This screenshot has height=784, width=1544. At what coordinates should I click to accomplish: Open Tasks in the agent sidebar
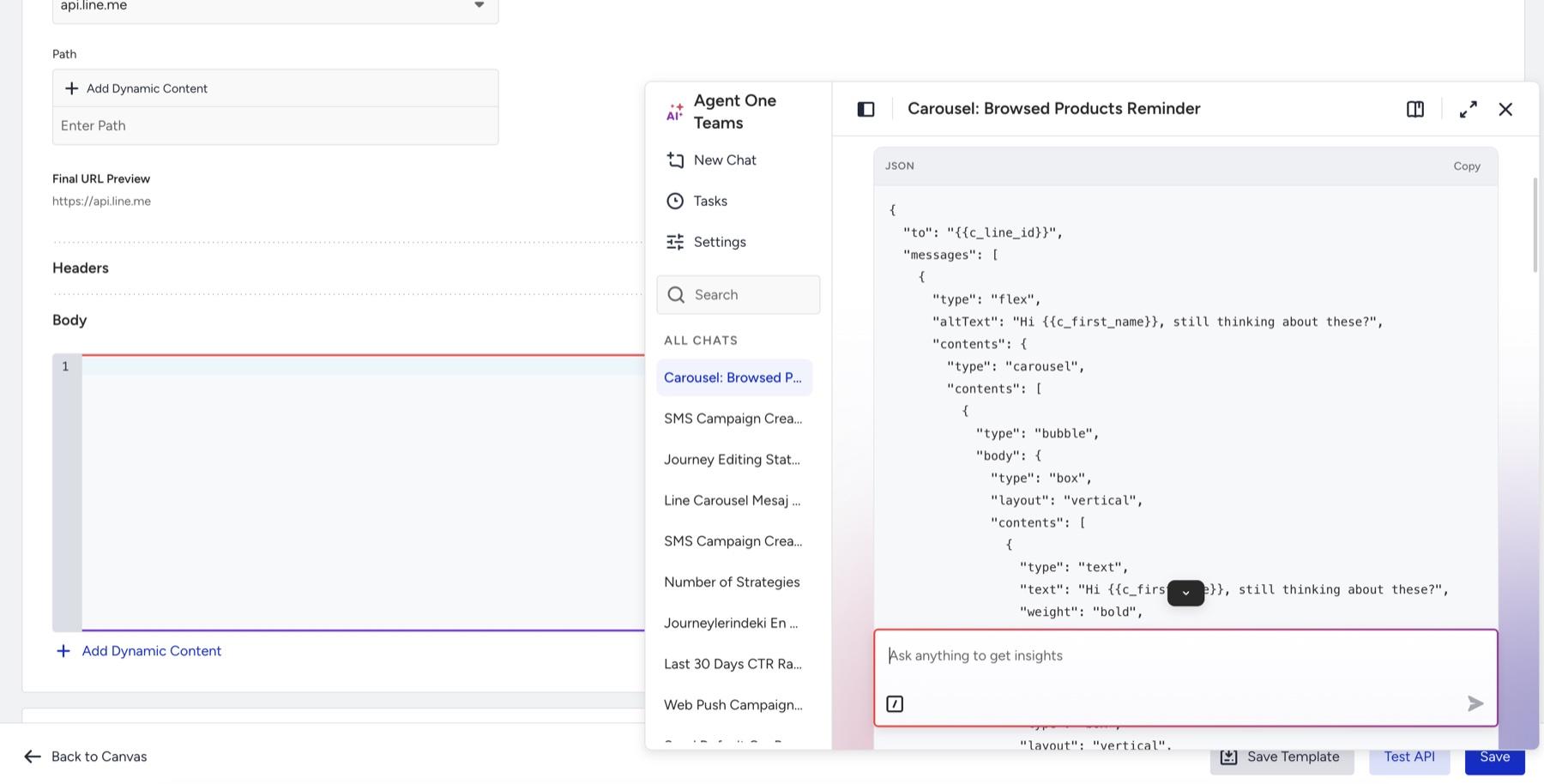[x=697, y=201]
